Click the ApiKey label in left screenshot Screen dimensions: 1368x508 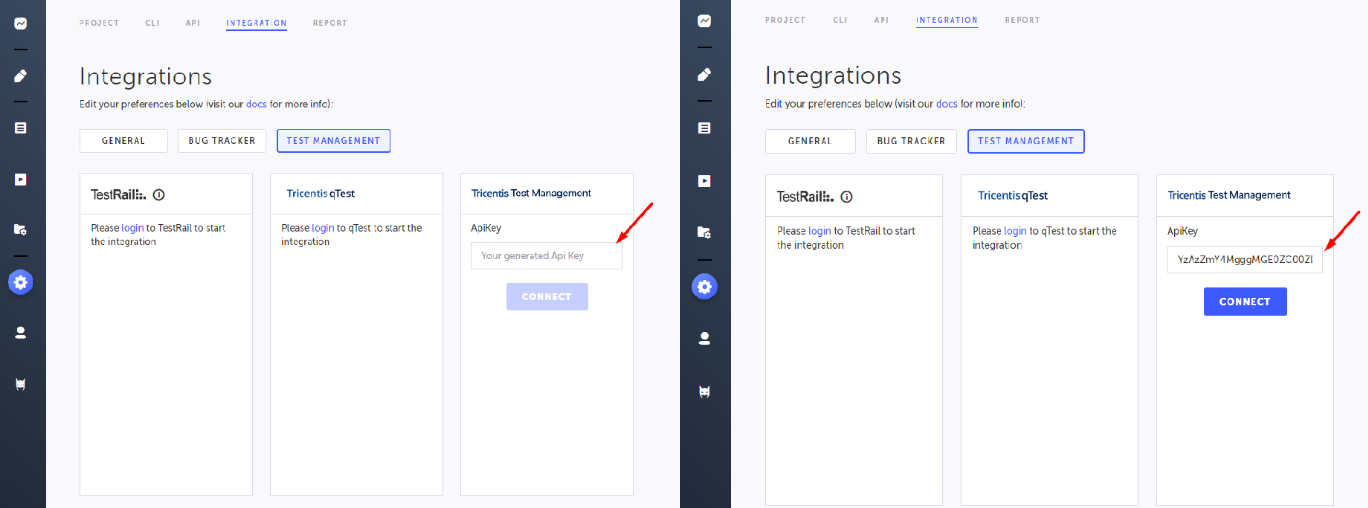click(486, 228)
